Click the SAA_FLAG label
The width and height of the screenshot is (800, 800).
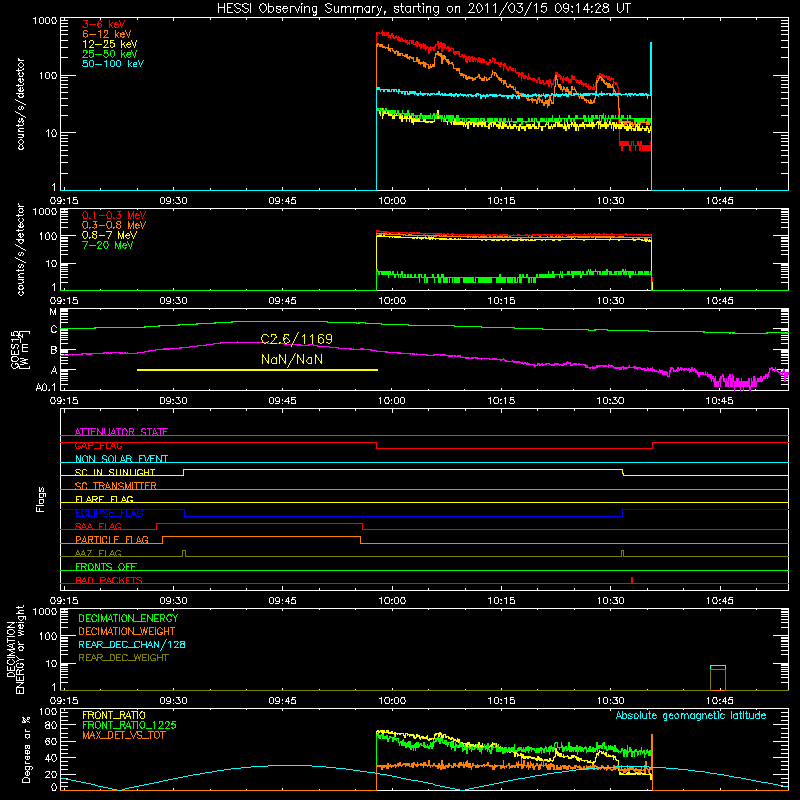(98, 526)
